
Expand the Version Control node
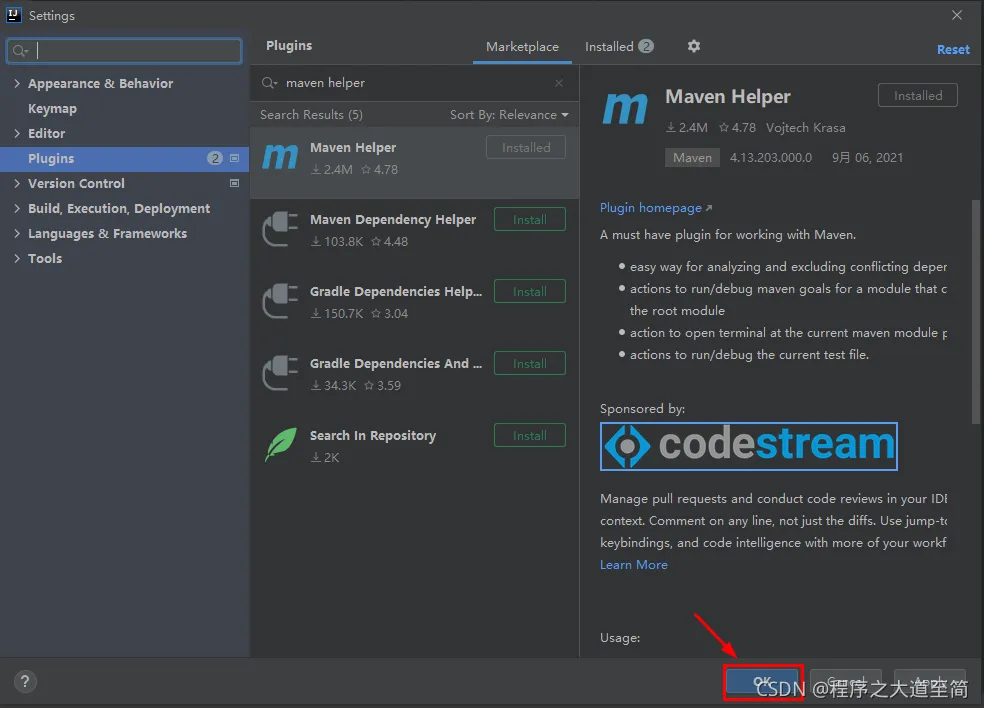pyautogui.click(x=17, y=183)
